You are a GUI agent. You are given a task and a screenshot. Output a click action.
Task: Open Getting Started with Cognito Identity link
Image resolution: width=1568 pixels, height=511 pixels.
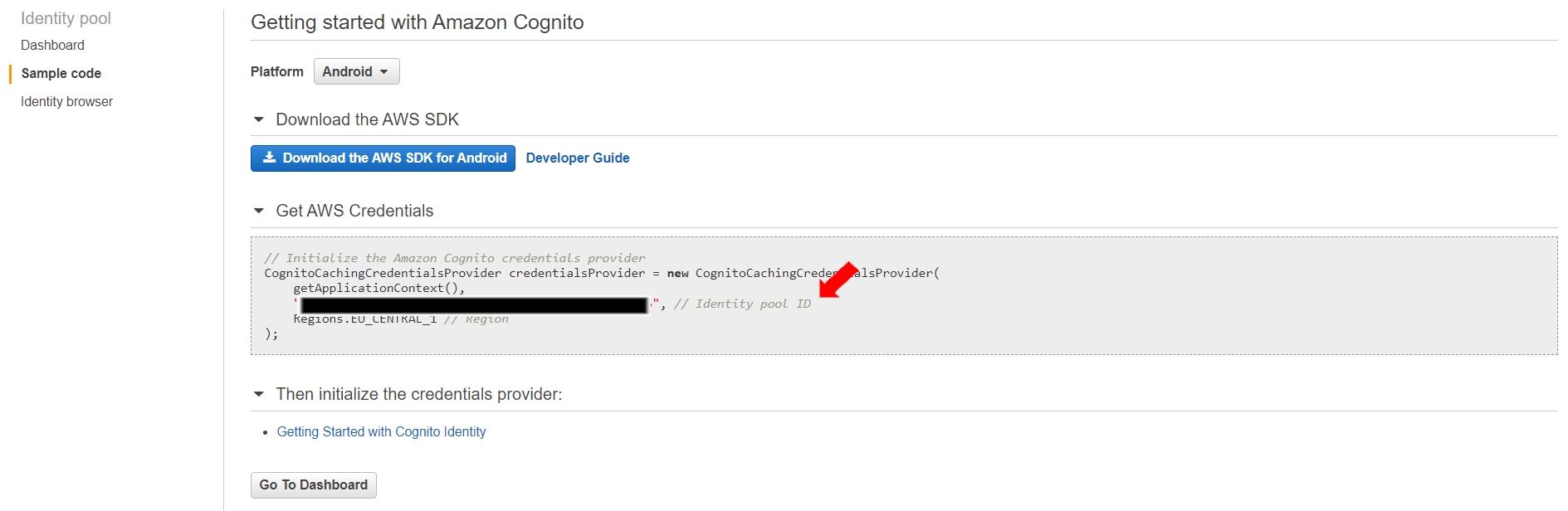click(381, 432)
